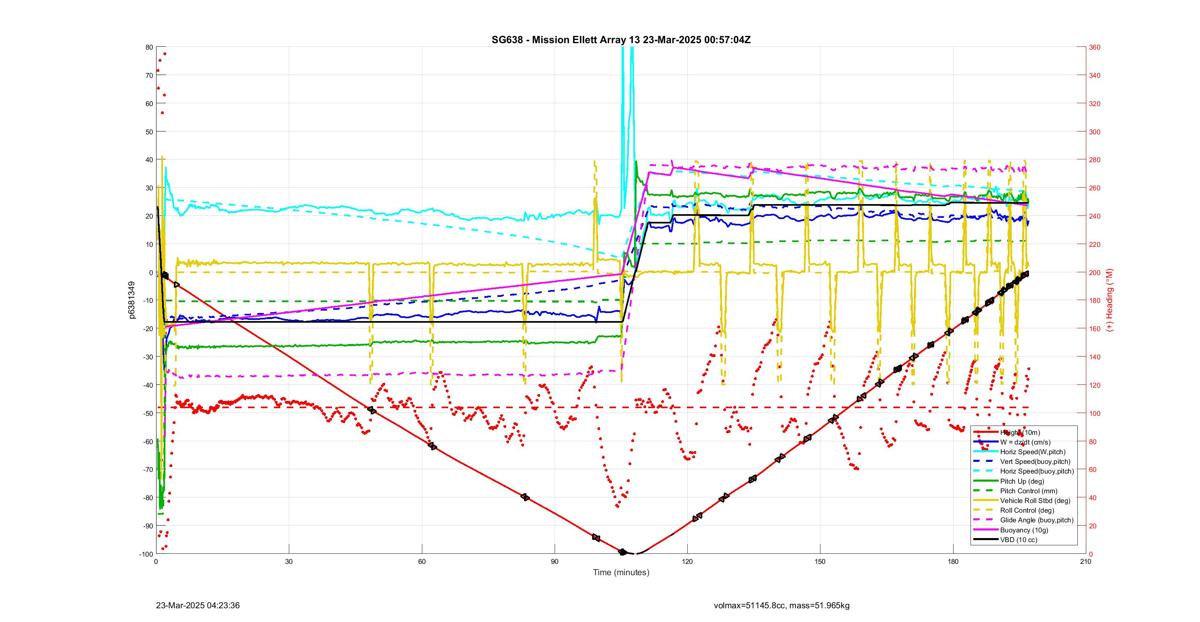This screenshot has width=1200, height=622.
Task: Click the footer text "volmax=51145.8cc, mass=51.965kg"
Action: click(781, 605)
